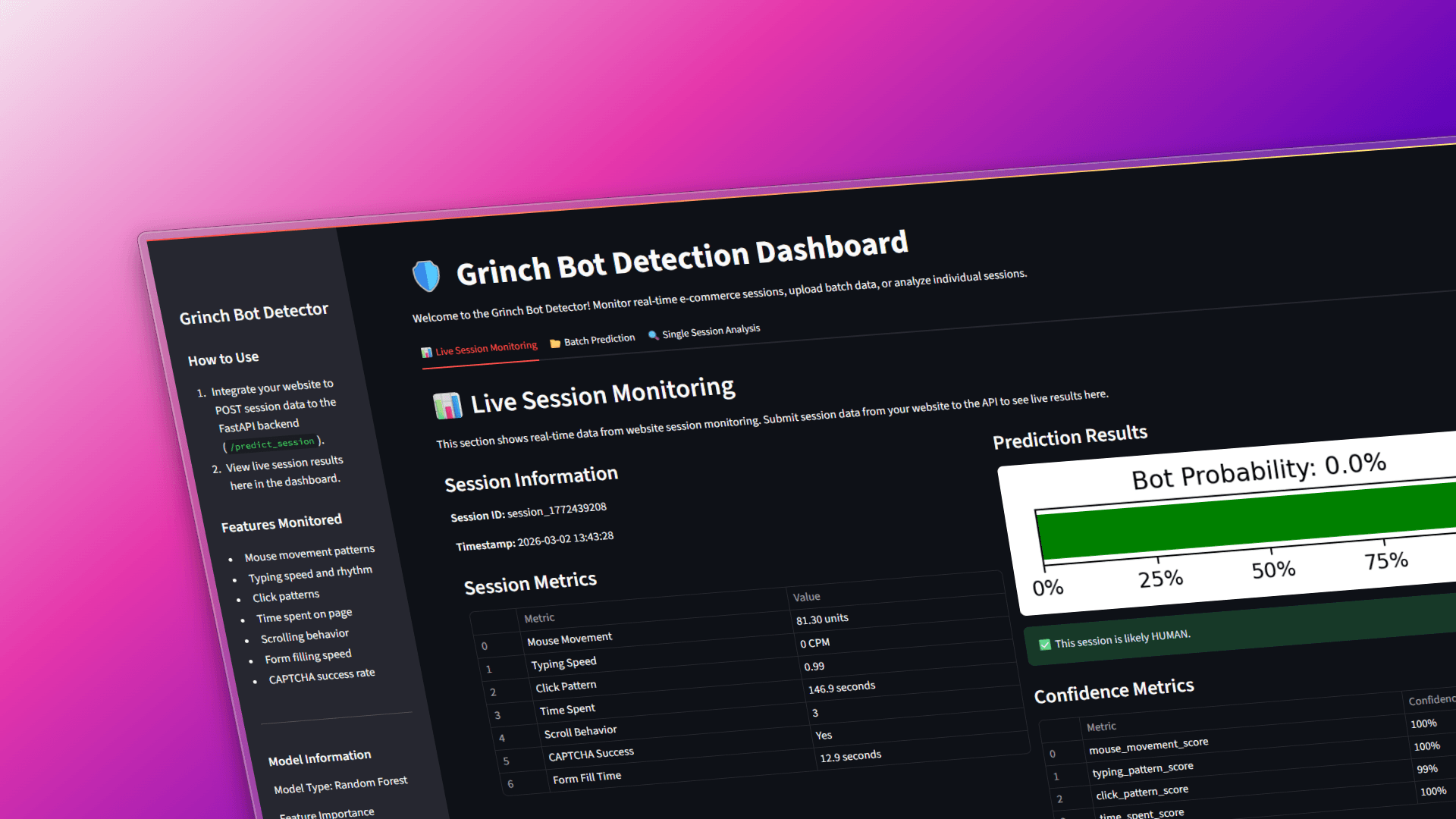Click the Value column header in Session Metrics
This screenshot has width=1456, height=819.
[807, 597]
